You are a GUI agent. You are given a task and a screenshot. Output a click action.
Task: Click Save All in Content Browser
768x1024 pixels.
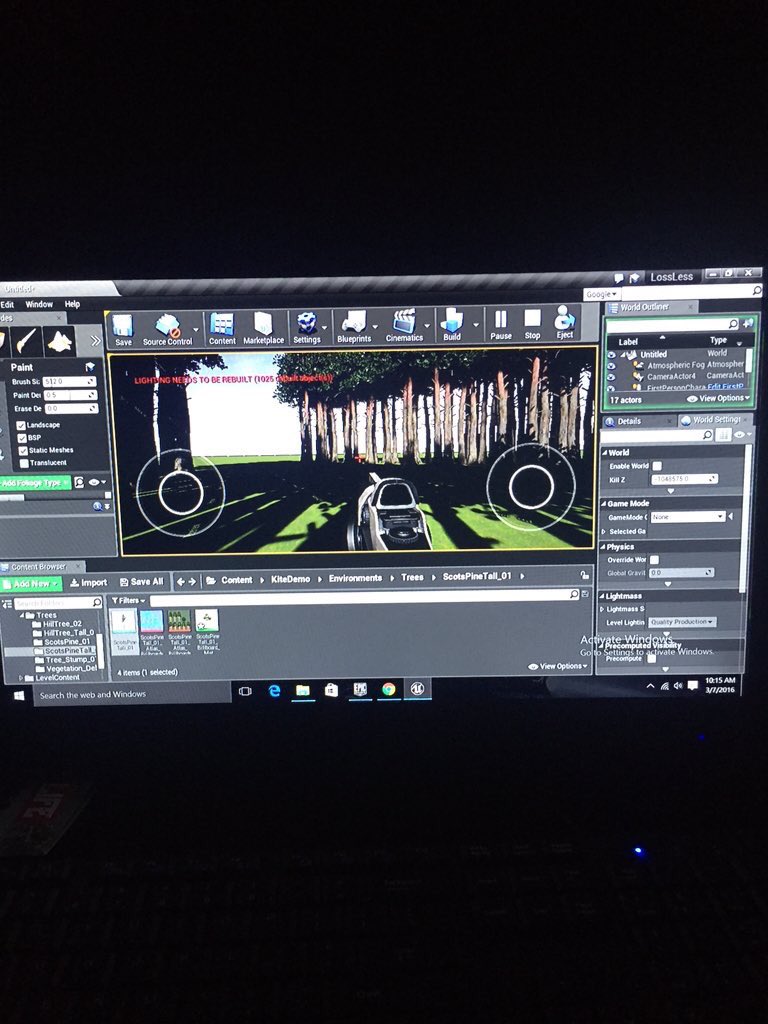point(141,582)
